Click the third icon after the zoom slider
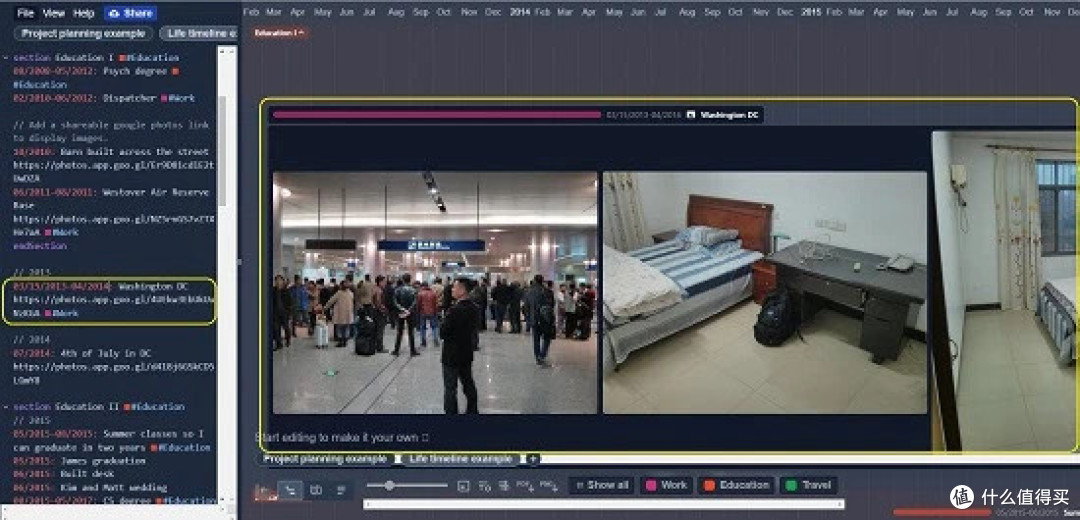 point(504,486)
